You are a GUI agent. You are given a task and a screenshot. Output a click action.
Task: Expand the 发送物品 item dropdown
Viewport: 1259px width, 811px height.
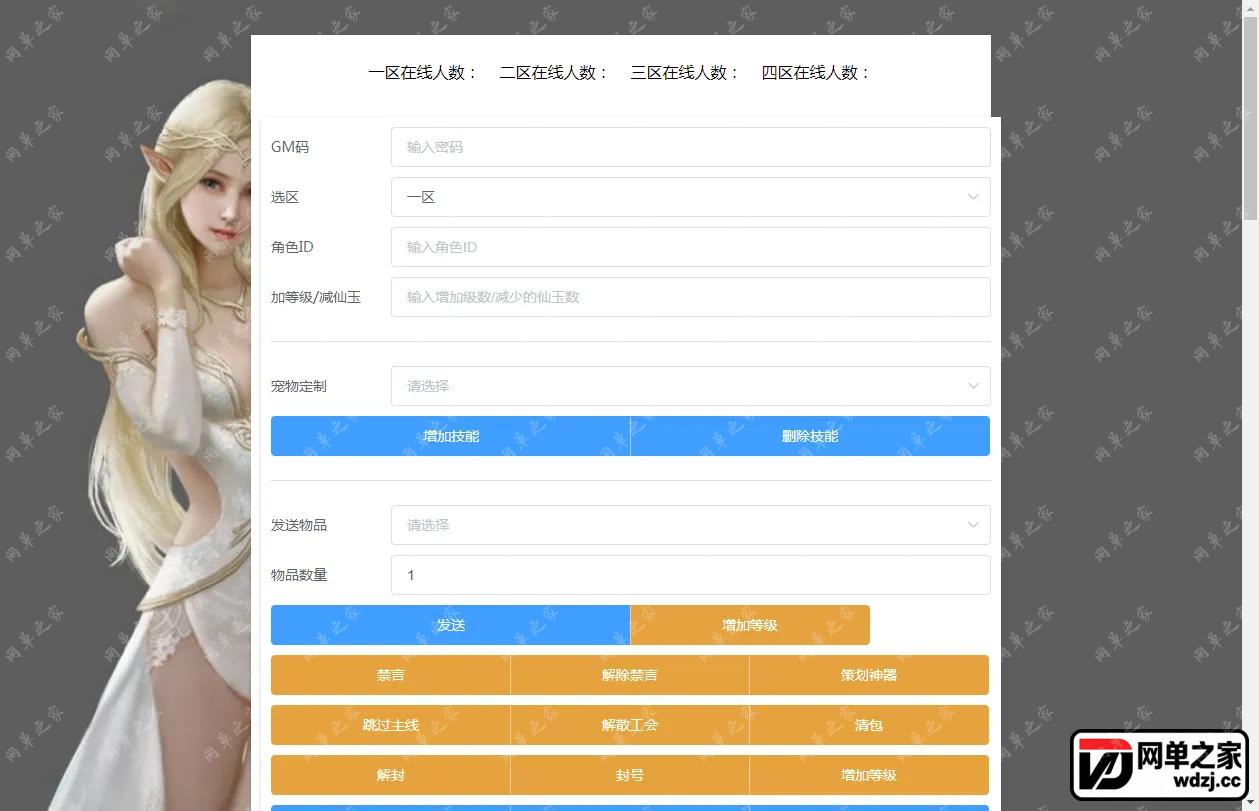(690, 525)
